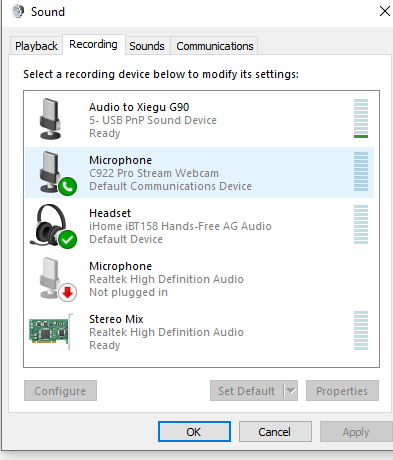Click the Apply button
Viewport: 393px width, 460px height.
point(356,432)
